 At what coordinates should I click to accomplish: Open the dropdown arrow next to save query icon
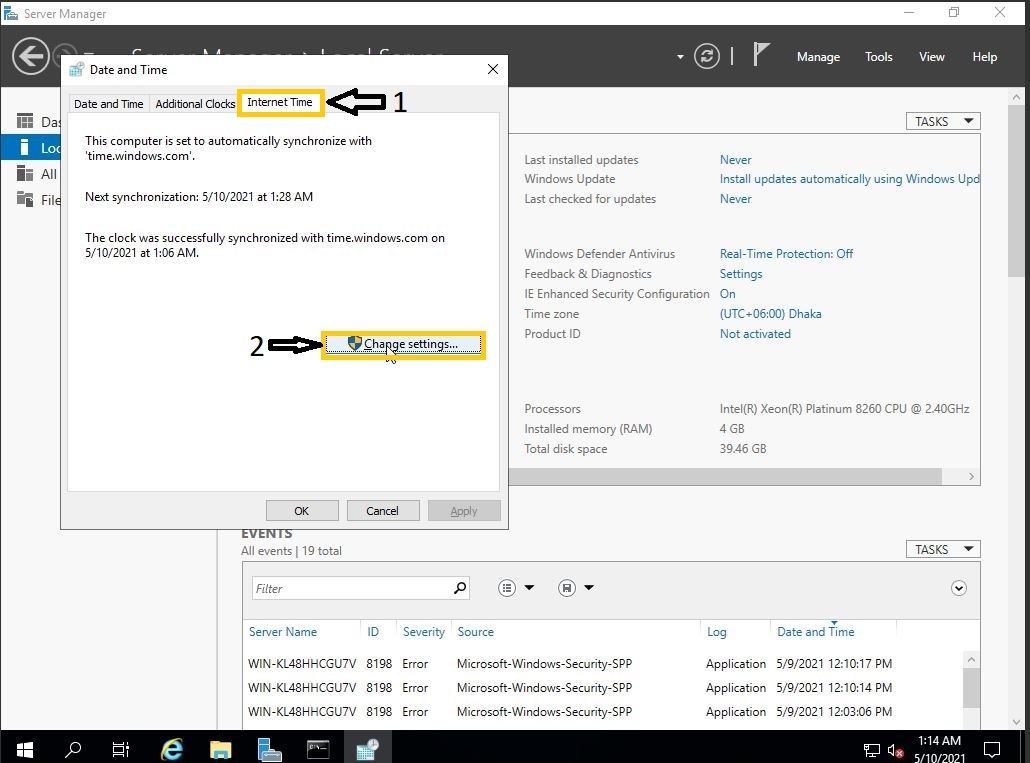click(x=589, y=588)
